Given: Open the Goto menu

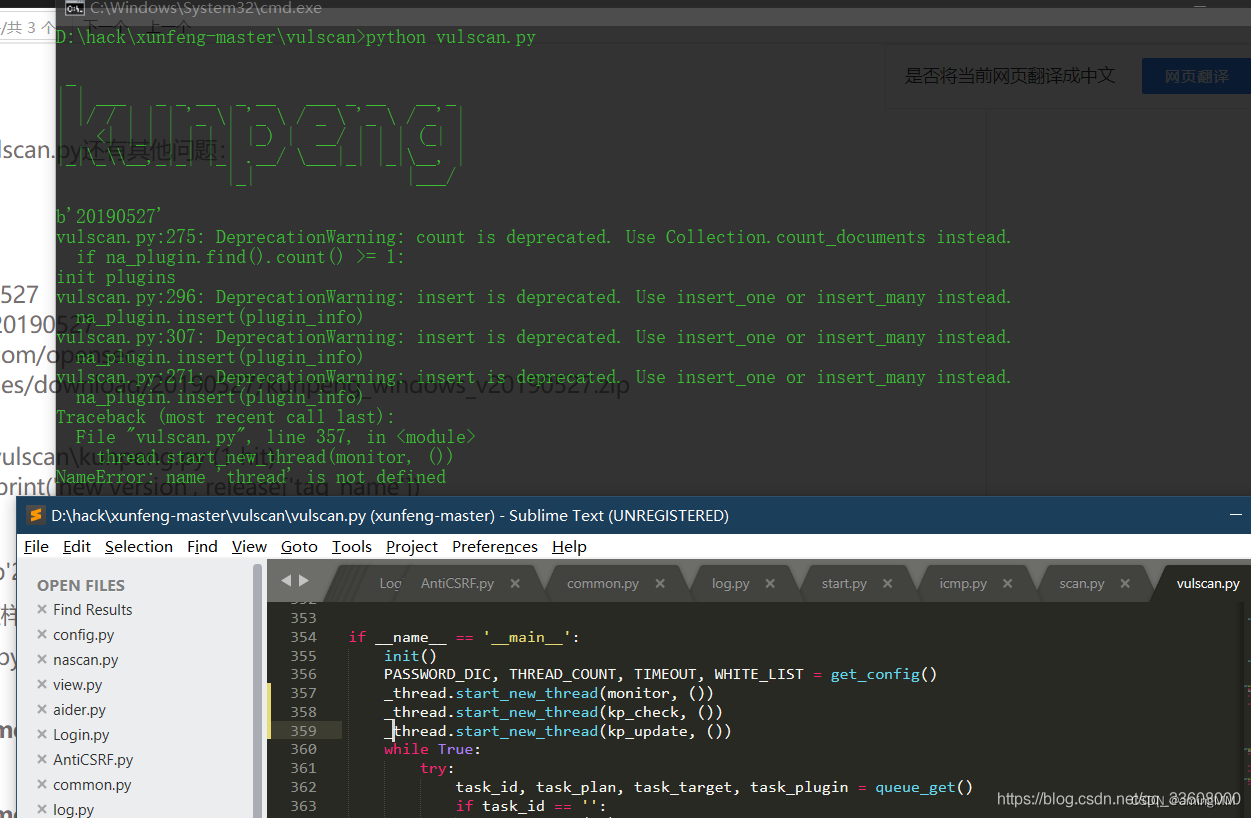Looking at the screenshot, I should point(299,546).
